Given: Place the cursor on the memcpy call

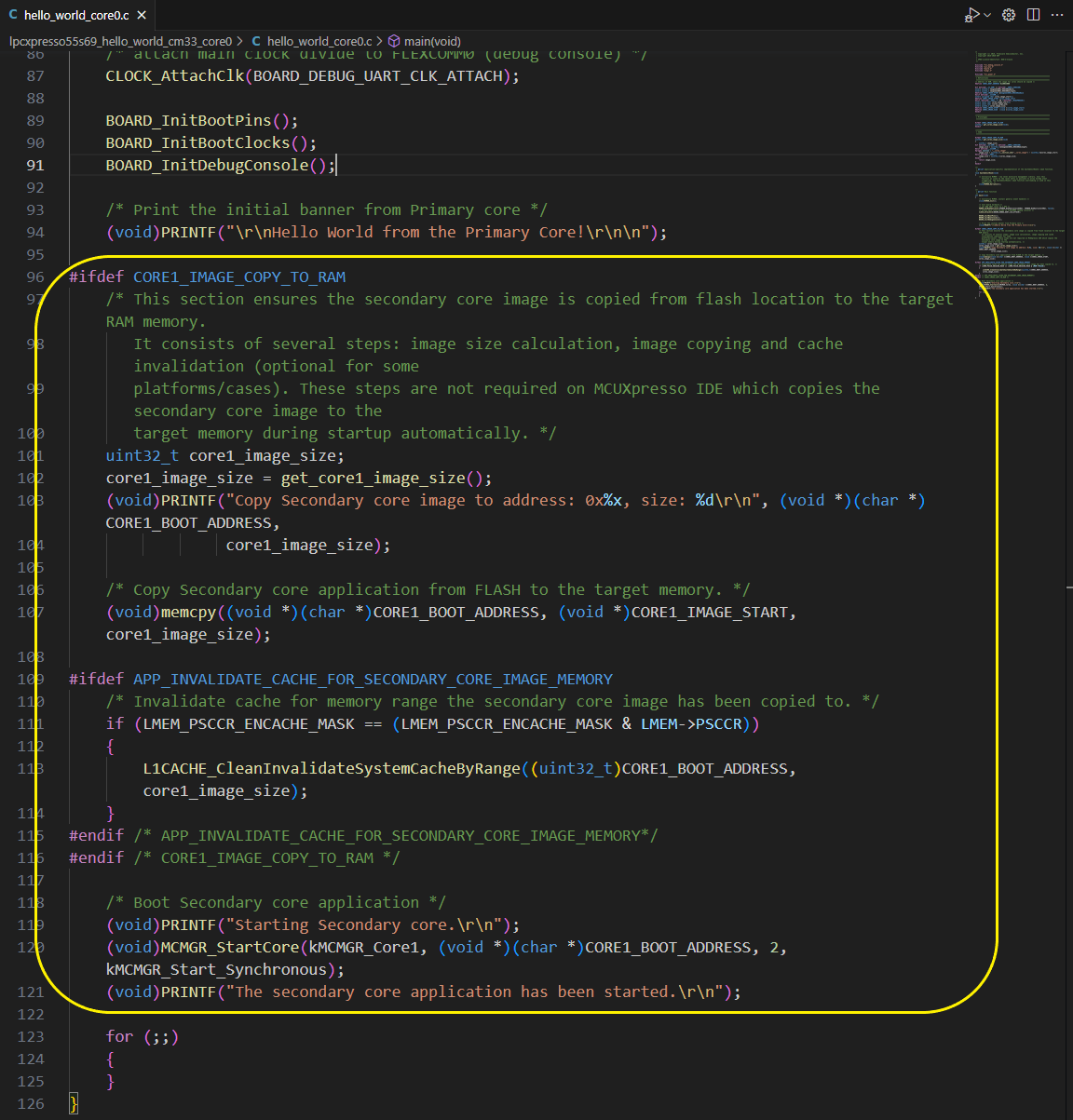Looking at the screenshot, I should (188, 613).
